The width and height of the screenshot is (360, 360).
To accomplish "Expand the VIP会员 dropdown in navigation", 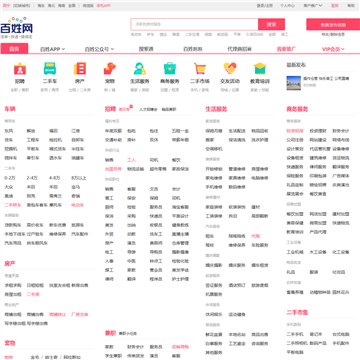I will [333, 49].
